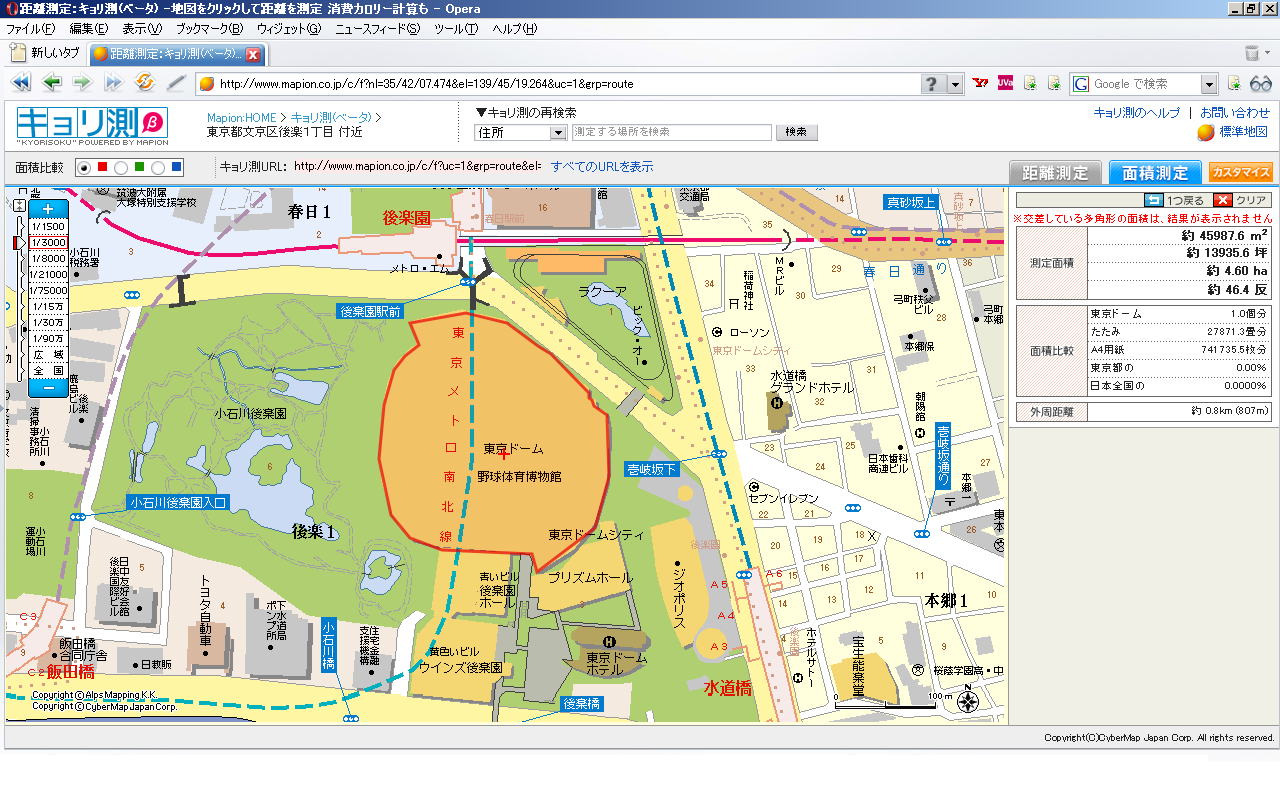Screen dimensions: 1280x800
Task: Switch to the 新しいタブ tab
Action: pos(46,53)
